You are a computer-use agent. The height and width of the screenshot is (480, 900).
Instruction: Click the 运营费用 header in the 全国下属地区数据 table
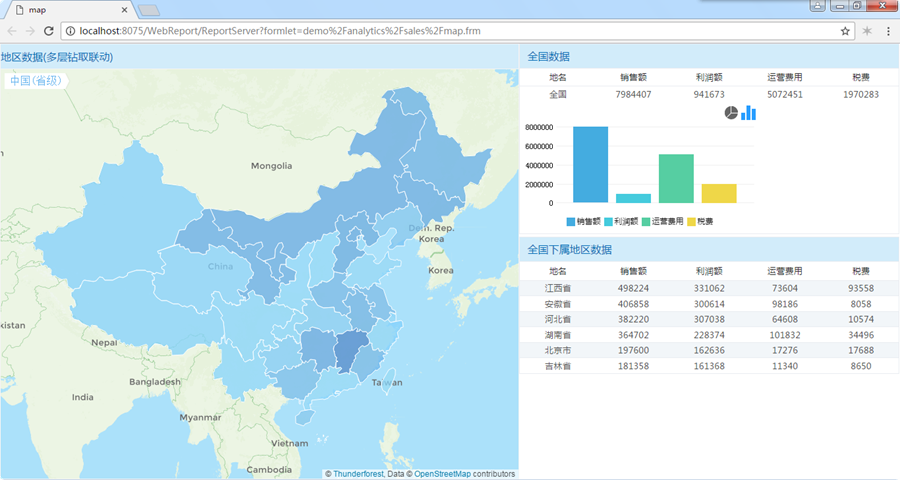click(x=785, y=271)
